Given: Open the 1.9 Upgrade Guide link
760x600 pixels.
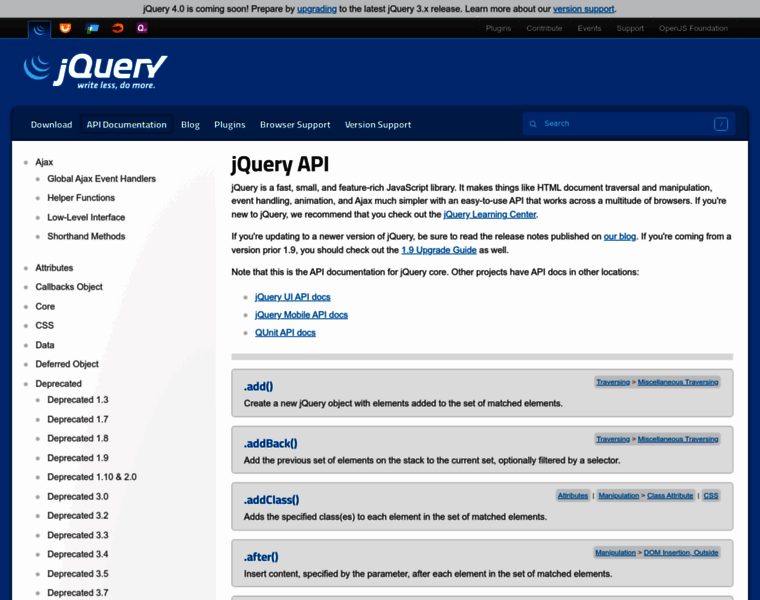Looking at the screenshot, I should pyautogui.click(x=439, y=250).
